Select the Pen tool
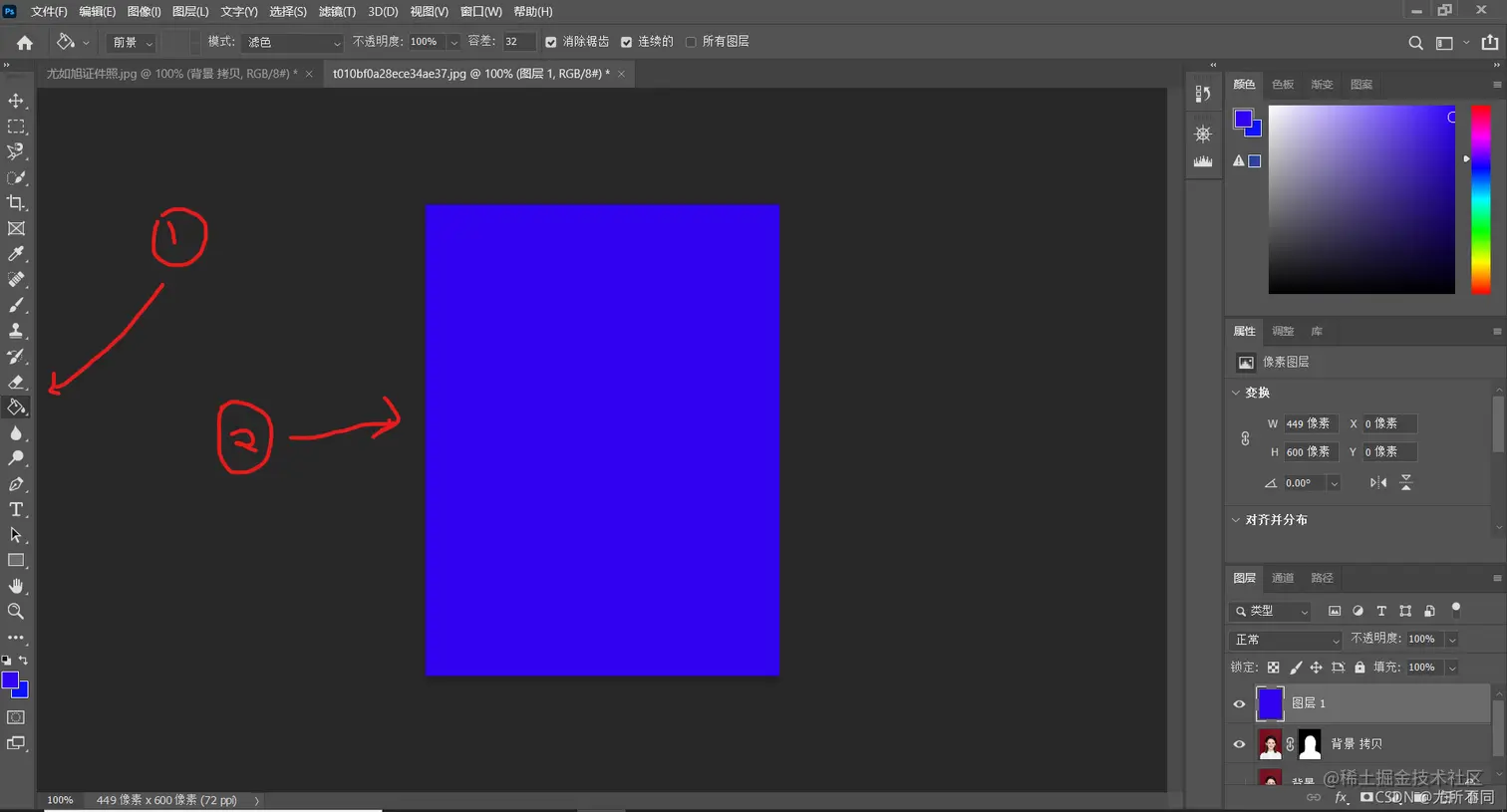1507x812 pixels. pos(16,484)
